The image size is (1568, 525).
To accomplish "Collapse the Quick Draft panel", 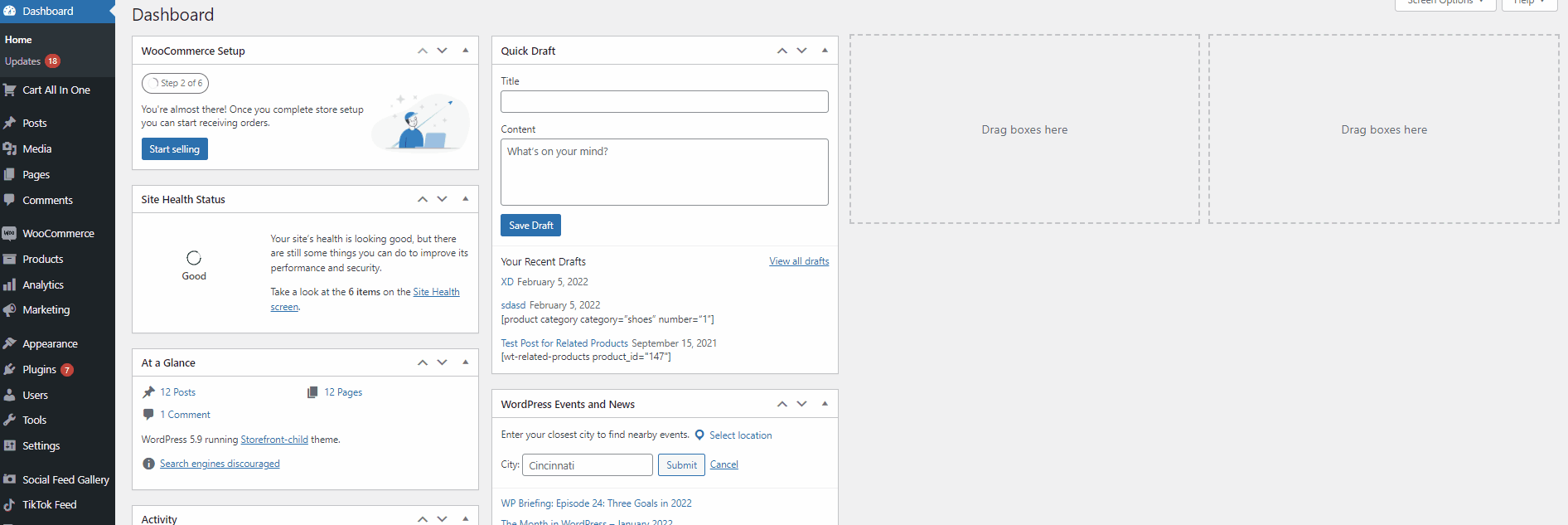I will click(825, 51).
